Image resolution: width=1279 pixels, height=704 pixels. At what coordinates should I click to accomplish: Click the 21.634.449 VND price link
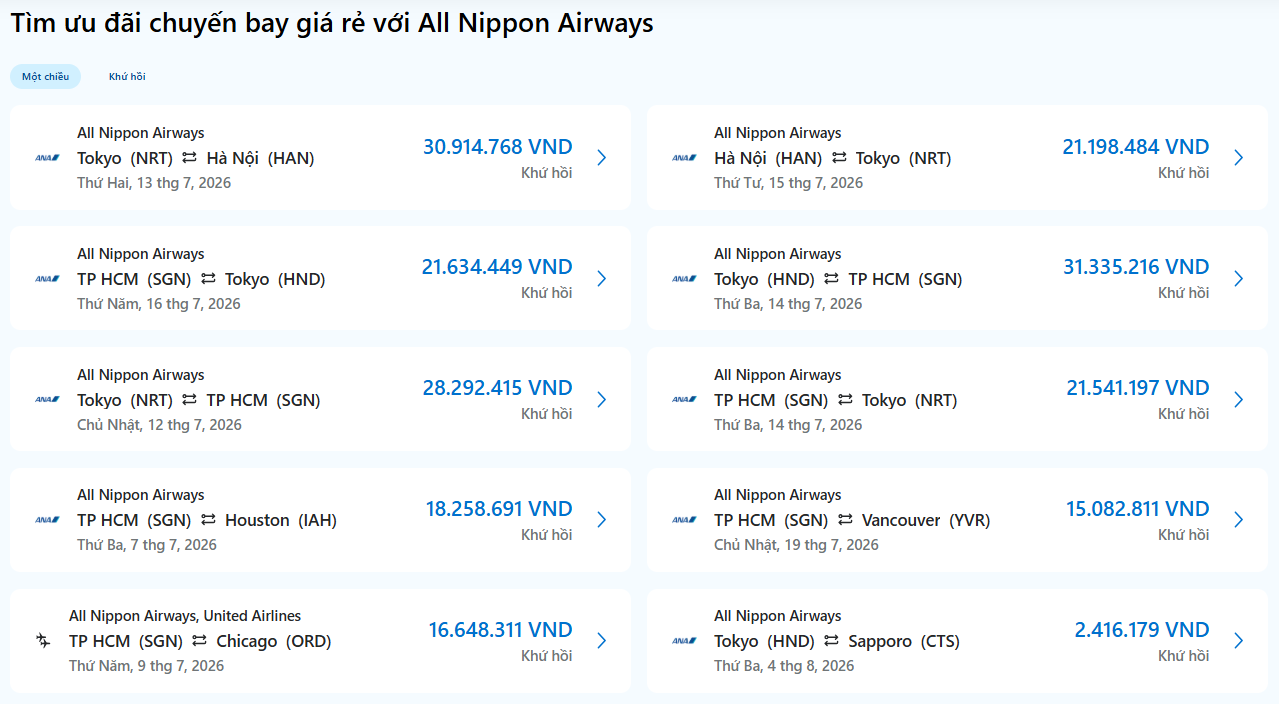coord(497,267)
